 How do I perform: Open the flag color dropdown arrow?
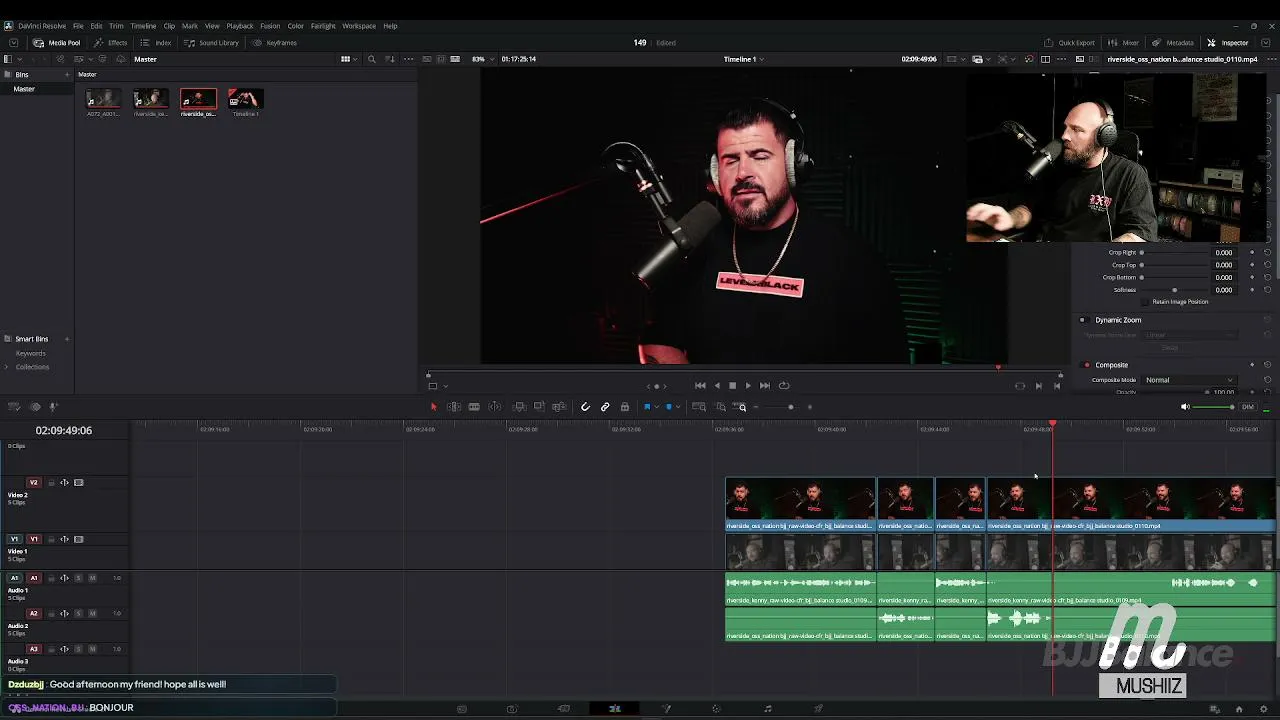point(656,407)
